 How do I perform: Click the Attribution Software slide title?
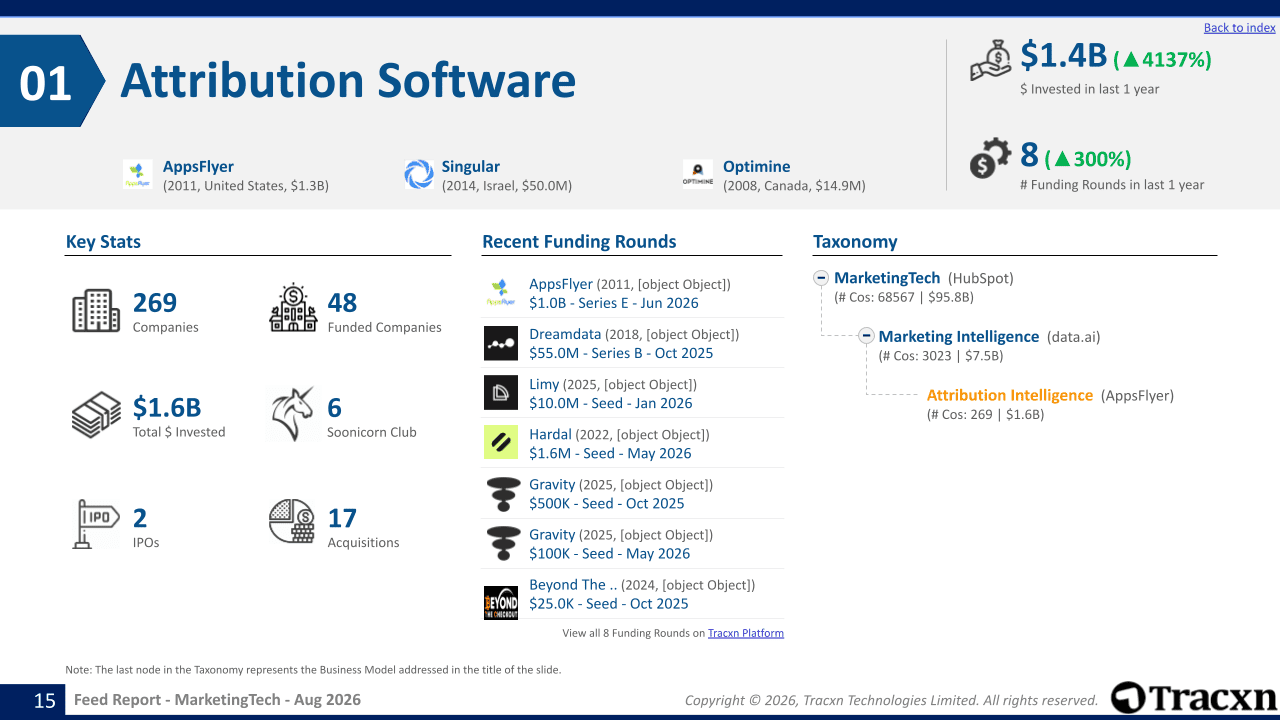click(348, 80)
